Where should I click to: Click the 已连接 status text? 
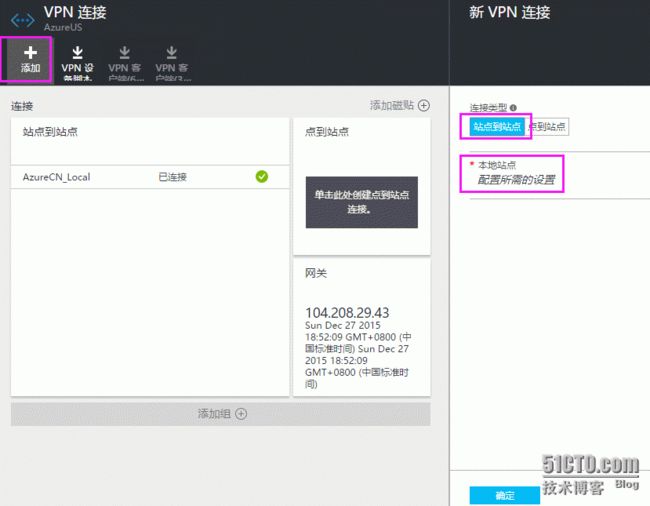tap(172, 177)
